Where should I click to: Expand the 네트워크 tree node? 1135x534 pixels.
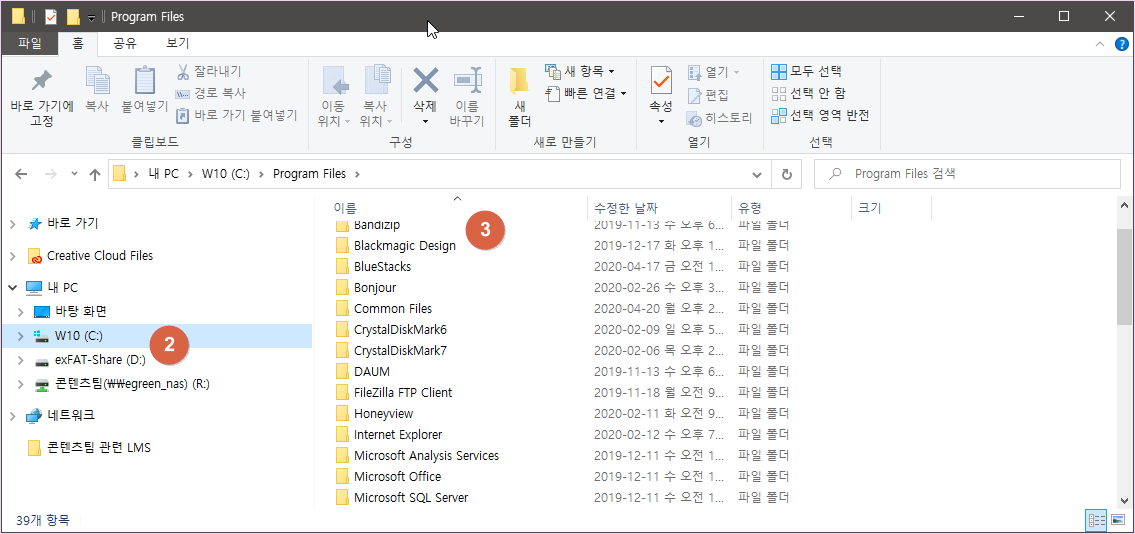coord(12,416)
